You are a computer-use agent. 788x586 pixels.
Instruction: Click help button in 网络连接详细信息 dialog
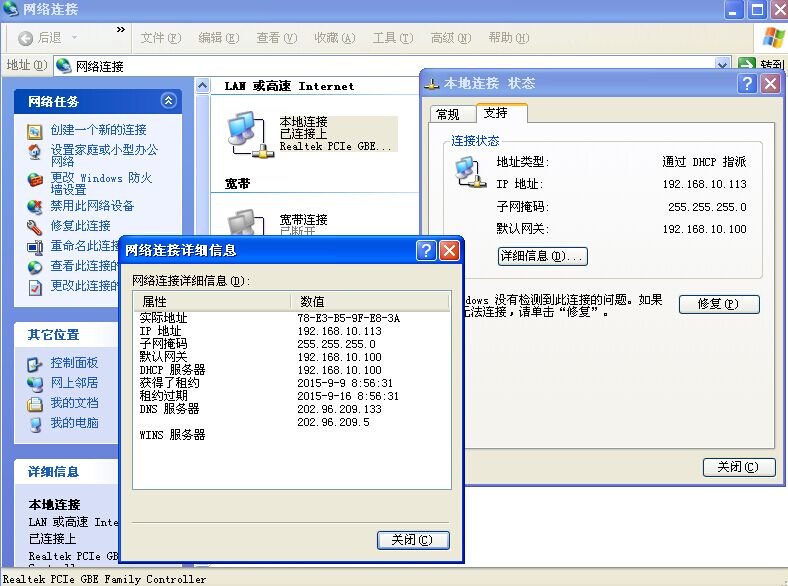426,250
